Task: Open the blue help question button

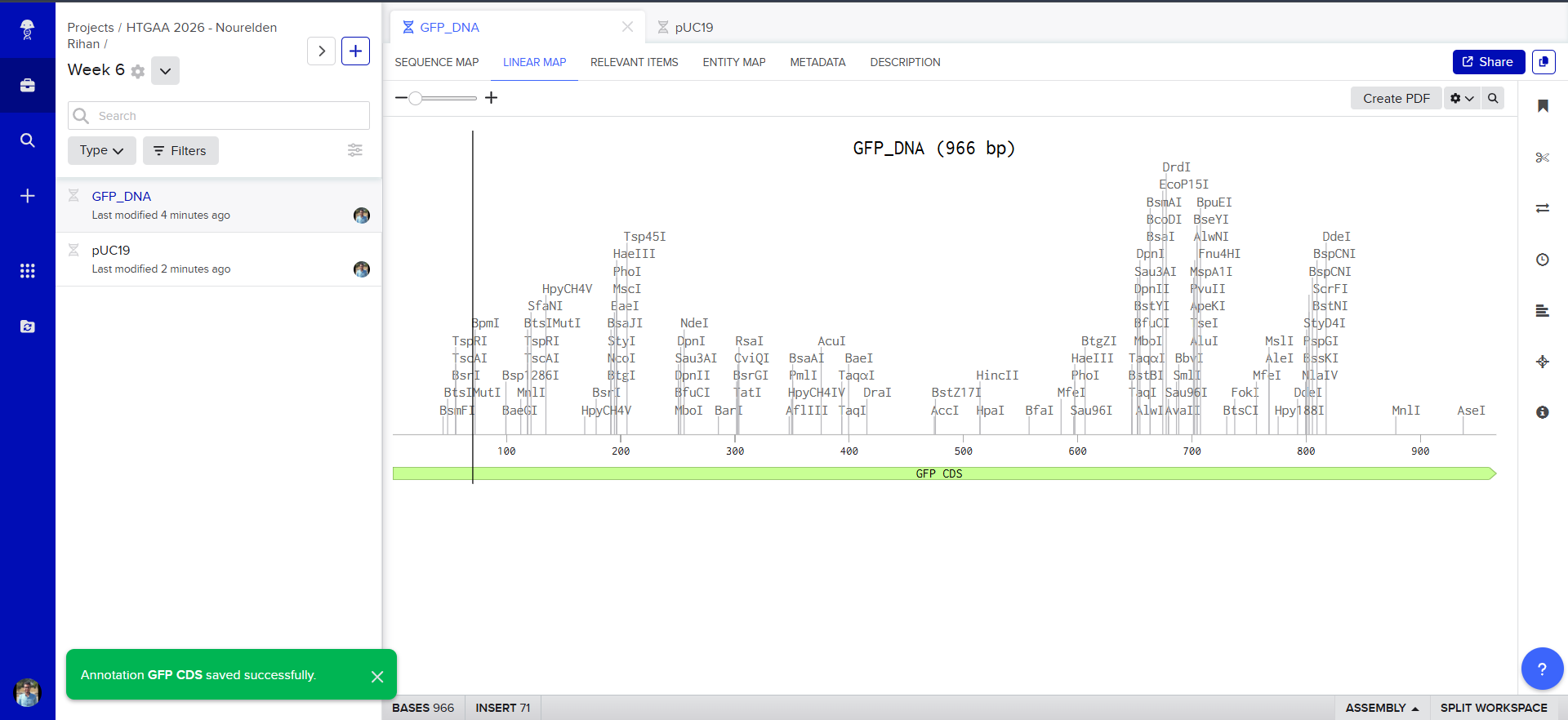Action: tap(1542, 669)
